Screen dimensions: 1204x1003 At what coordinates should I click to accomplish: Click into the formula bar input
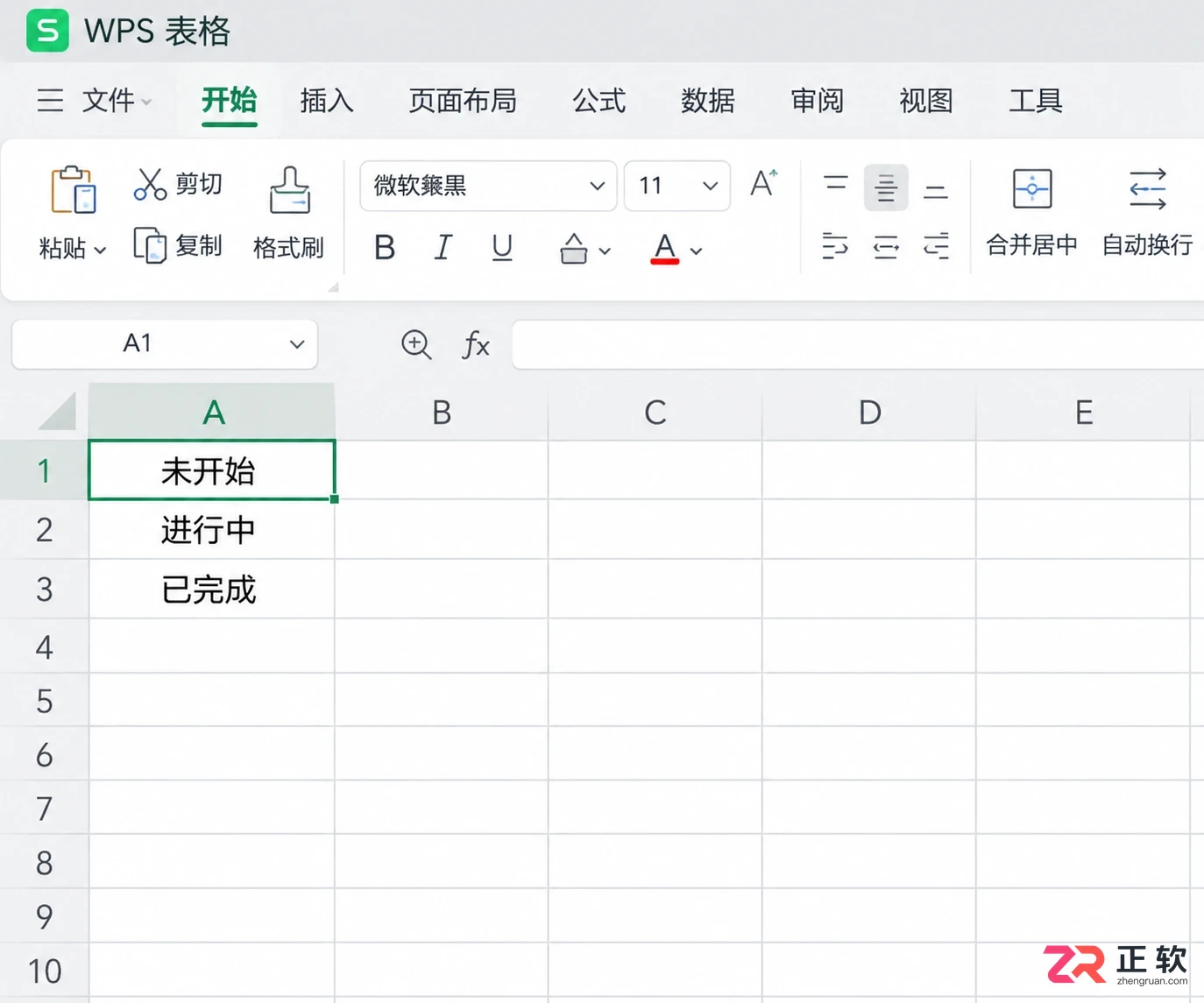tap(858, 344)
